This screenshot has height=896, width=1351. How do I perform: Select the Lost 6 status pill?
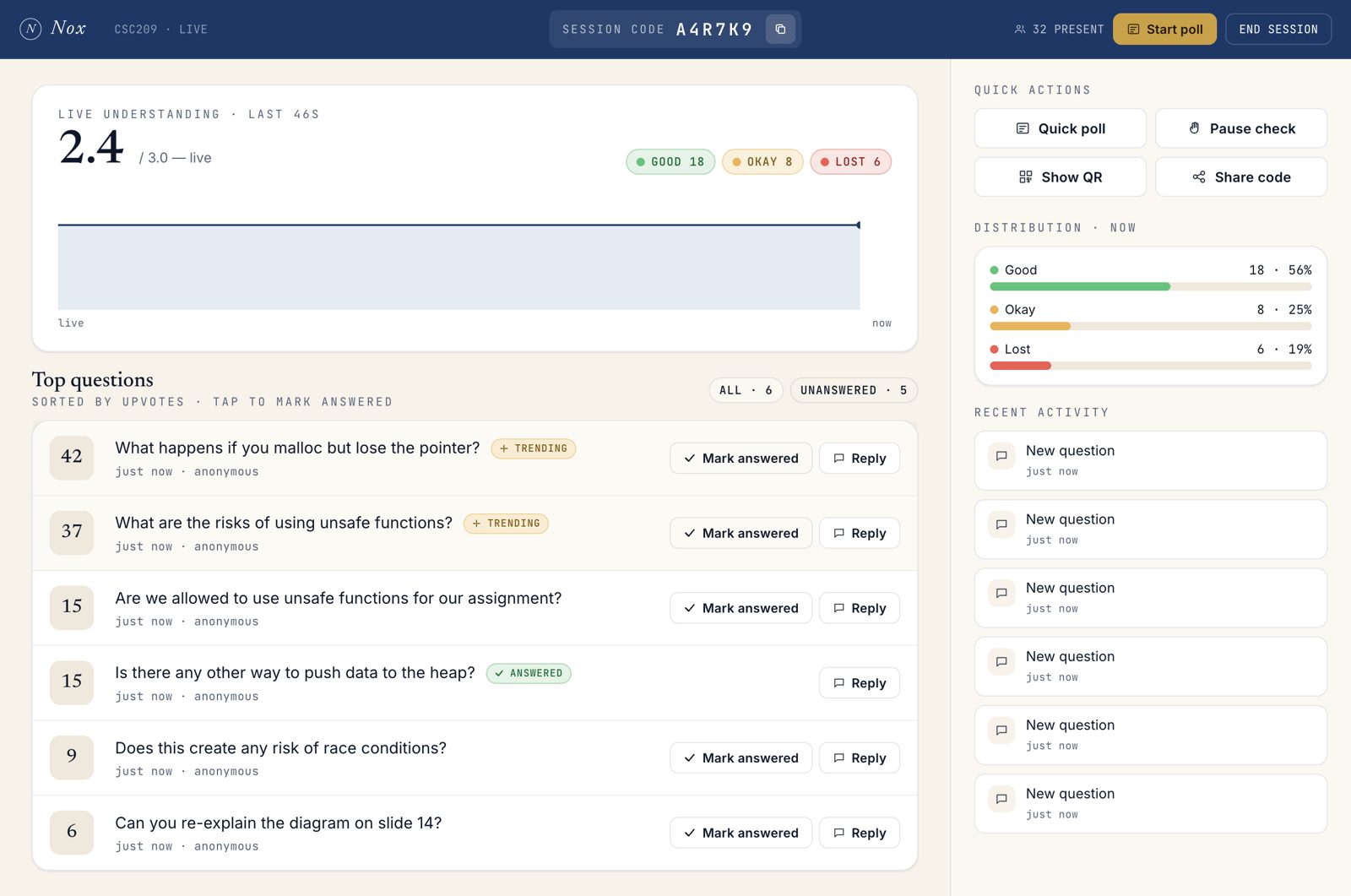[850, 161]
